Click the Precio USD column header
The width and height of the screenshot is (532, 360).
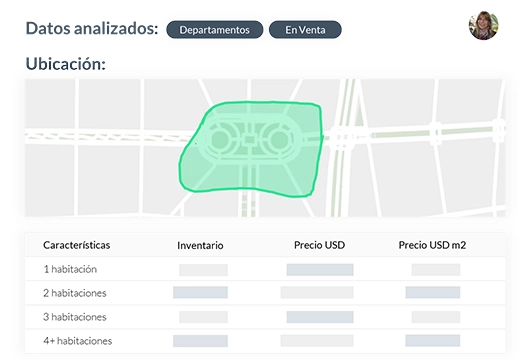point(319,245)
